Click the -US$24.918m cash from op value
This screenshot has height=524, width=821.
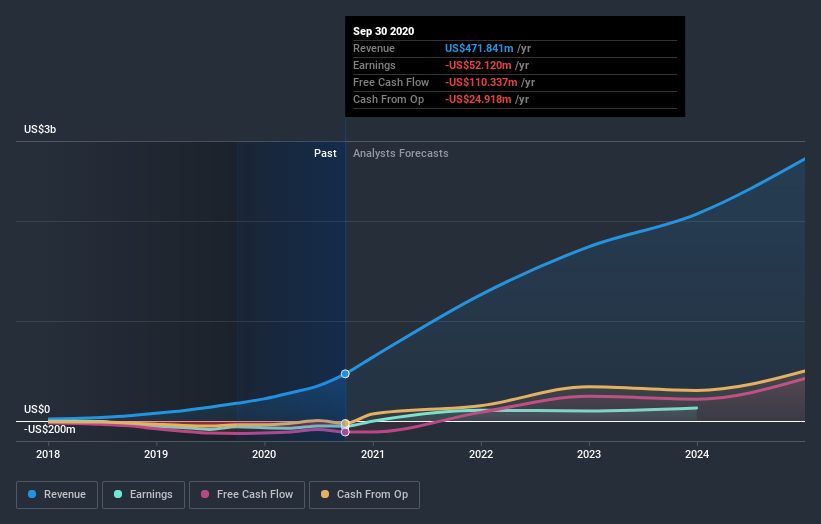[x=478, y=99]
